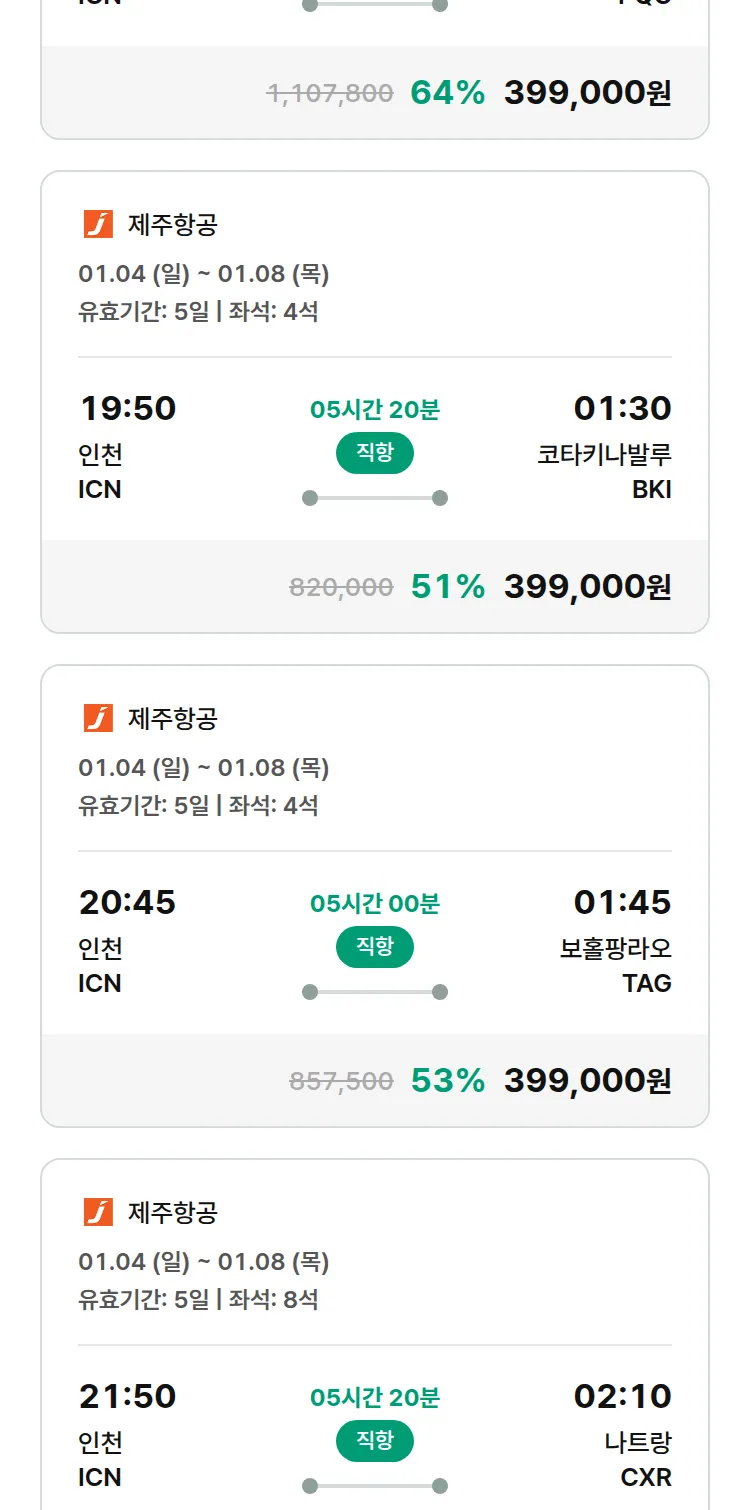Select the 64% discount 399,000원 price
Viewport: 750px width, 1510px height.
pyautogui.click(x=587, y=93)
